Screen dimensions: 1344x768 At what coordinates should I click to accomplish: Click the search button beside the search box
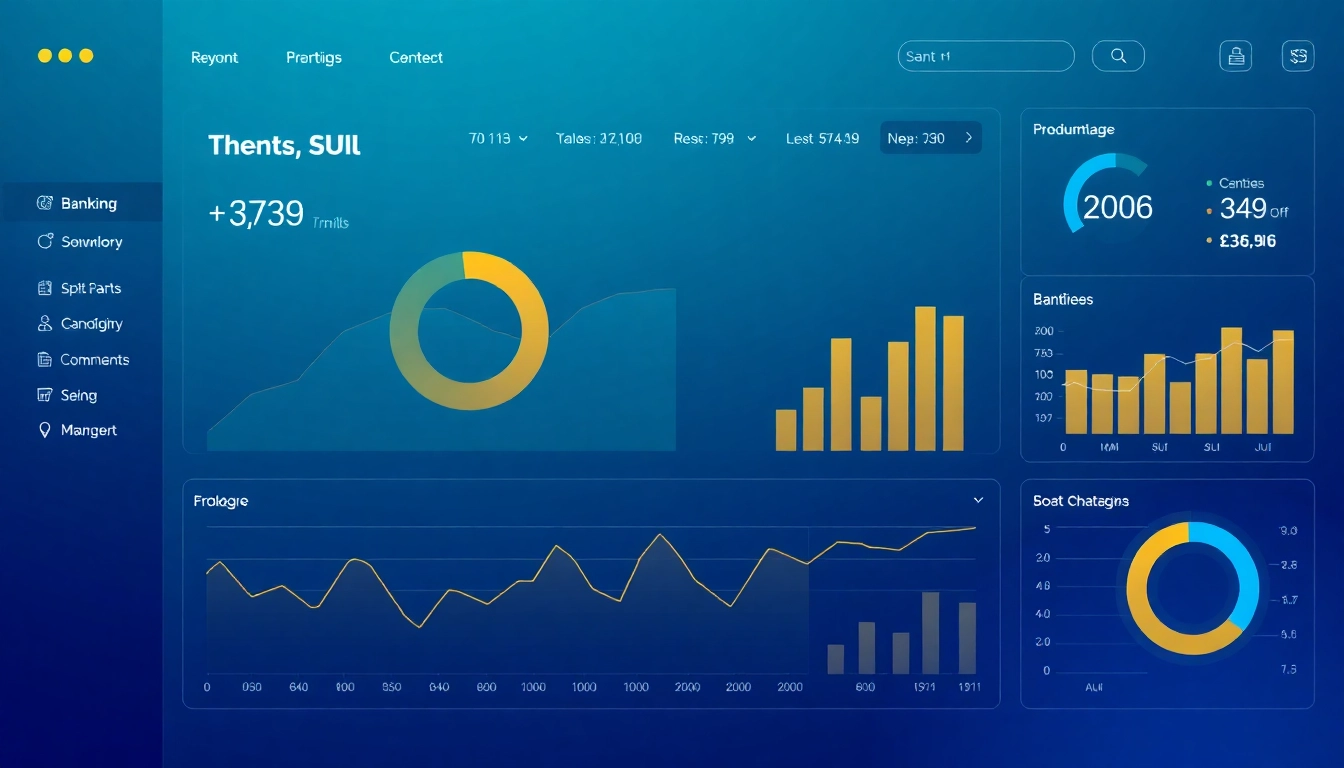coord(1118,56)
